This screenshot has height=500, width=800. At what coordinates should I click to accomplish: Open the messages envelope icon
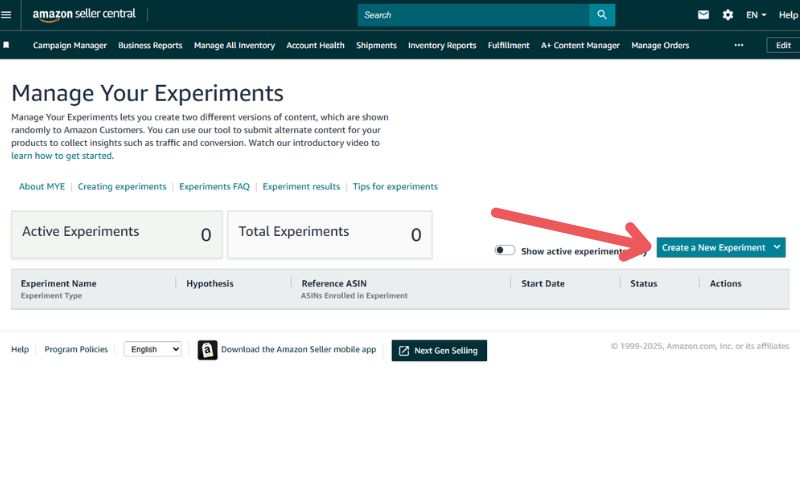tap(703, 15)
